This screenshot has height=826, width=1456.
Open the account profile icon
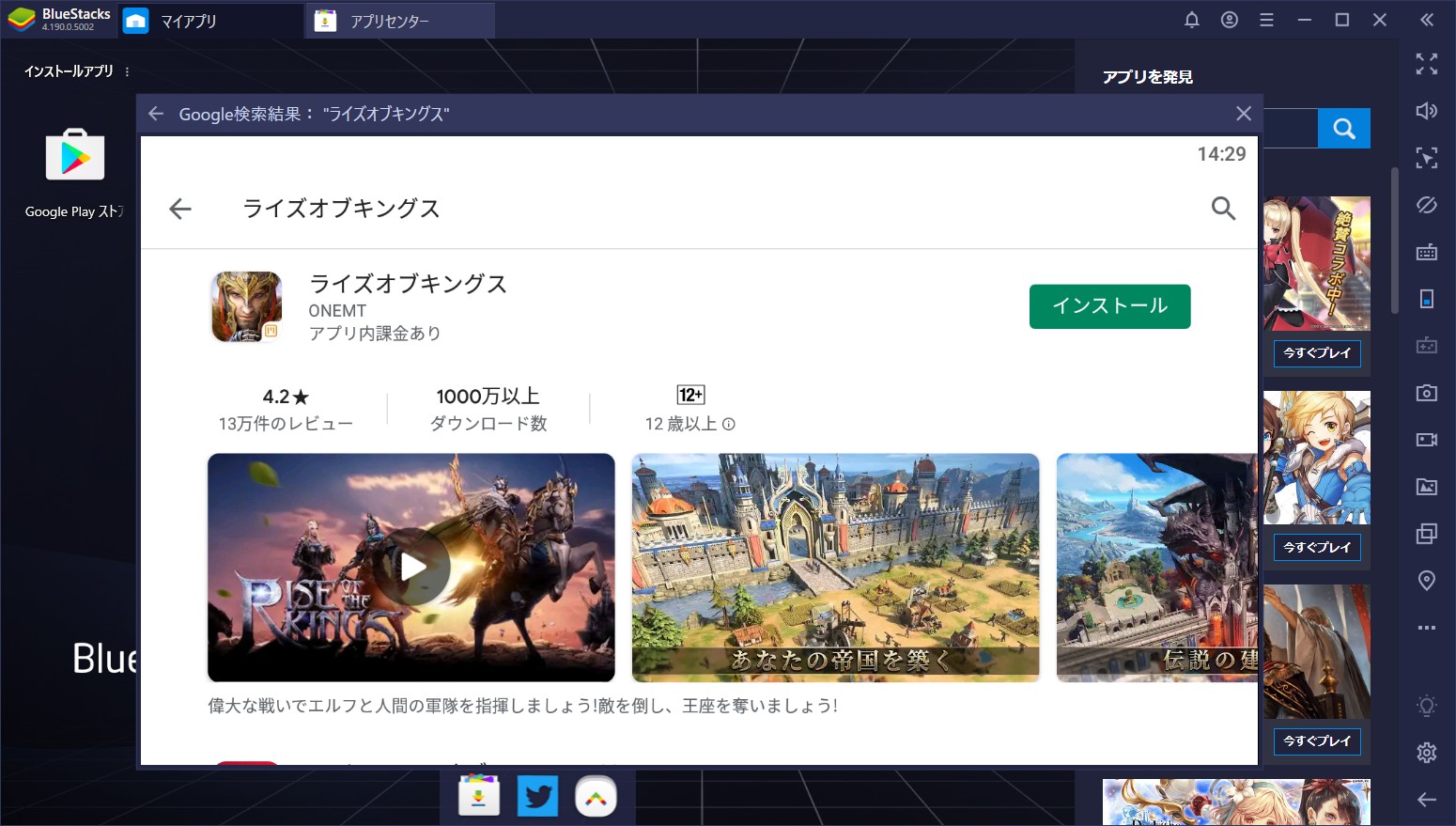(1230, 20)
